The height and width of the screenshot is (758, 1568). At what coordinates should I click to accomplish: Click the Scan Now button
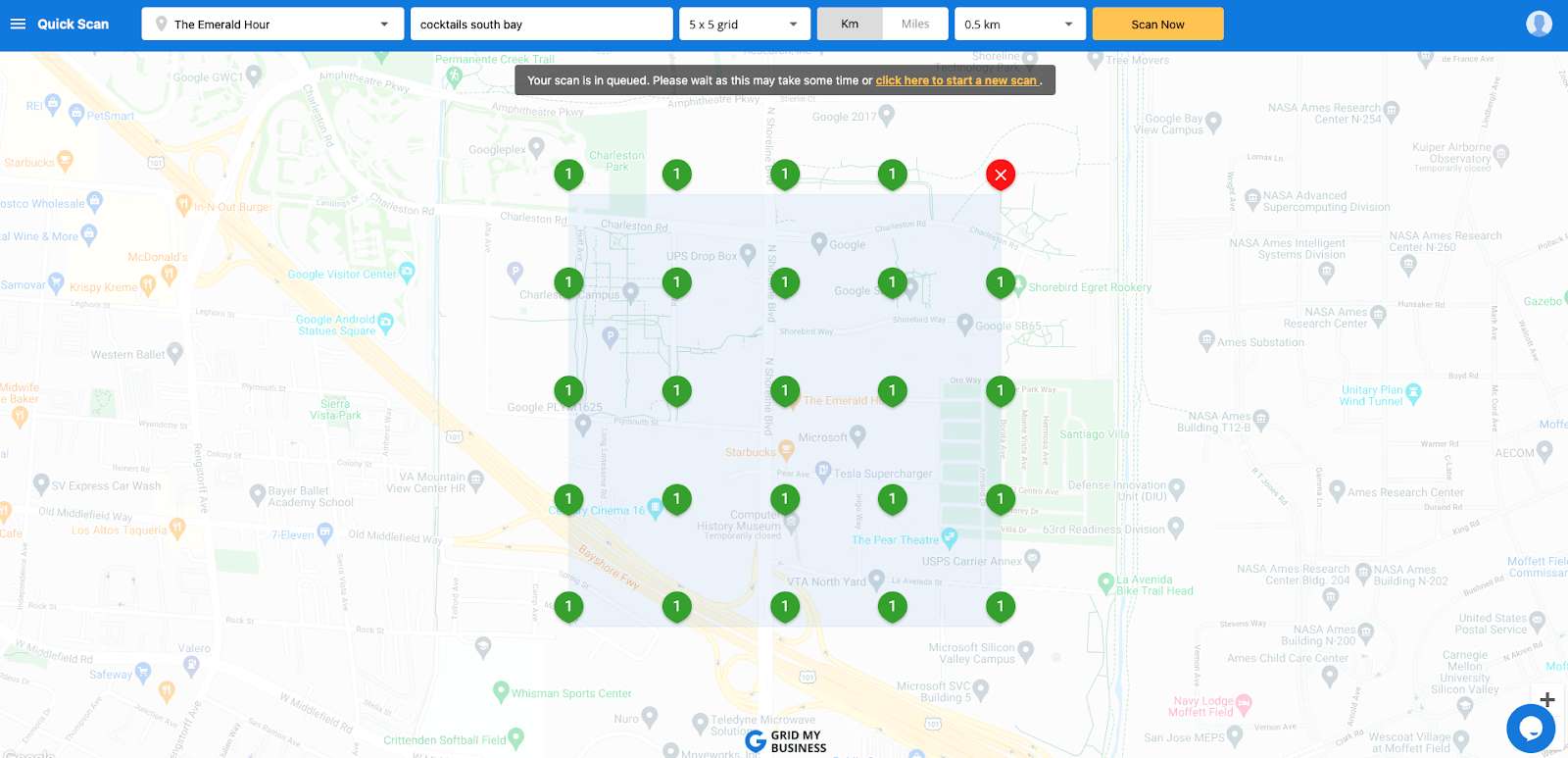tap(1157, 24)
